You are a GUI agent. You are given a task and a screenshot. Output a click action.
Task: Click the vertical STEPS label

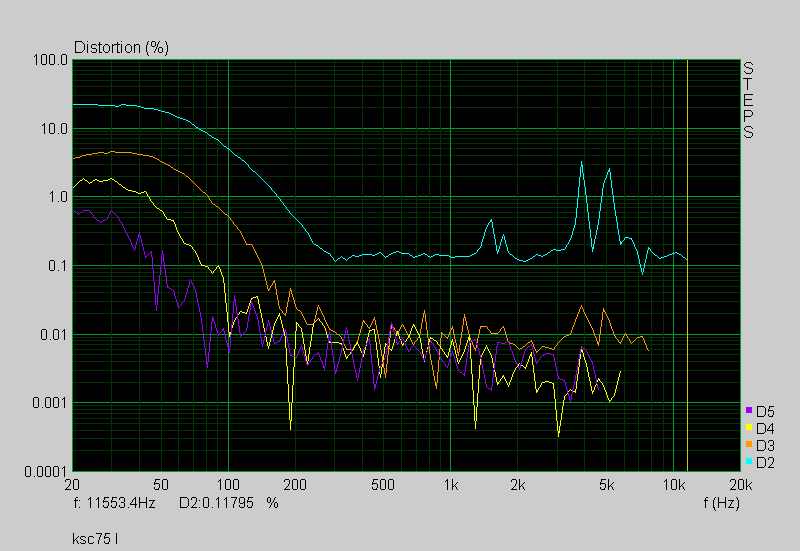pyautogui.click(x=748, y=100)
